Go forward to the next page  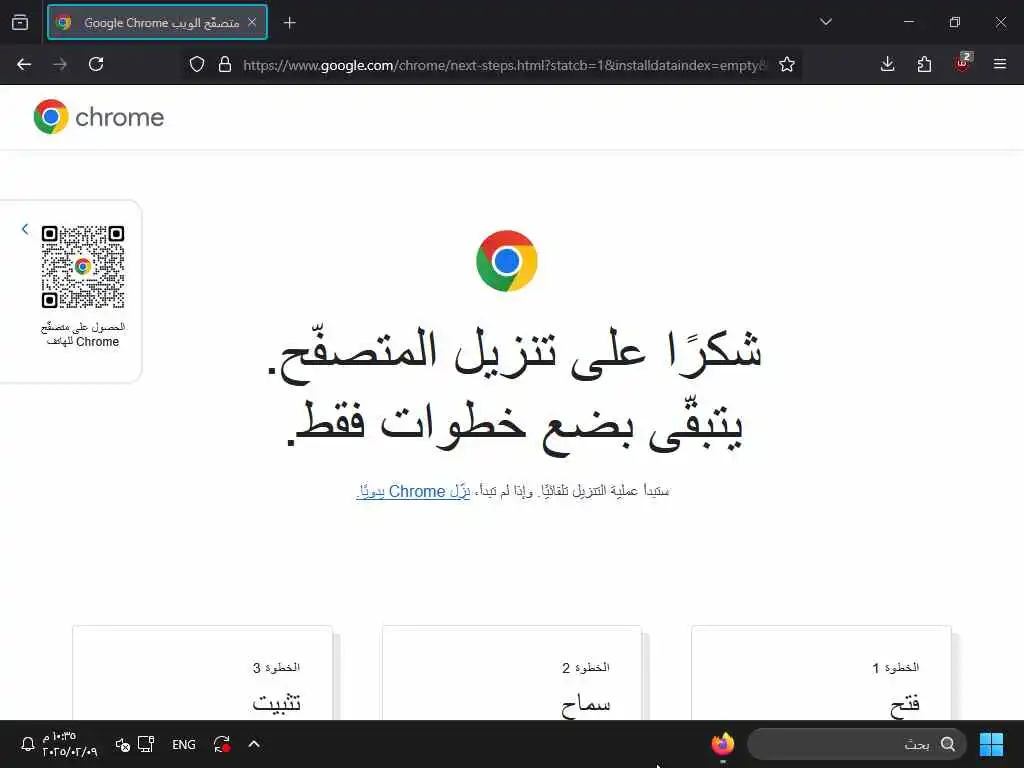tap(60, 64)
